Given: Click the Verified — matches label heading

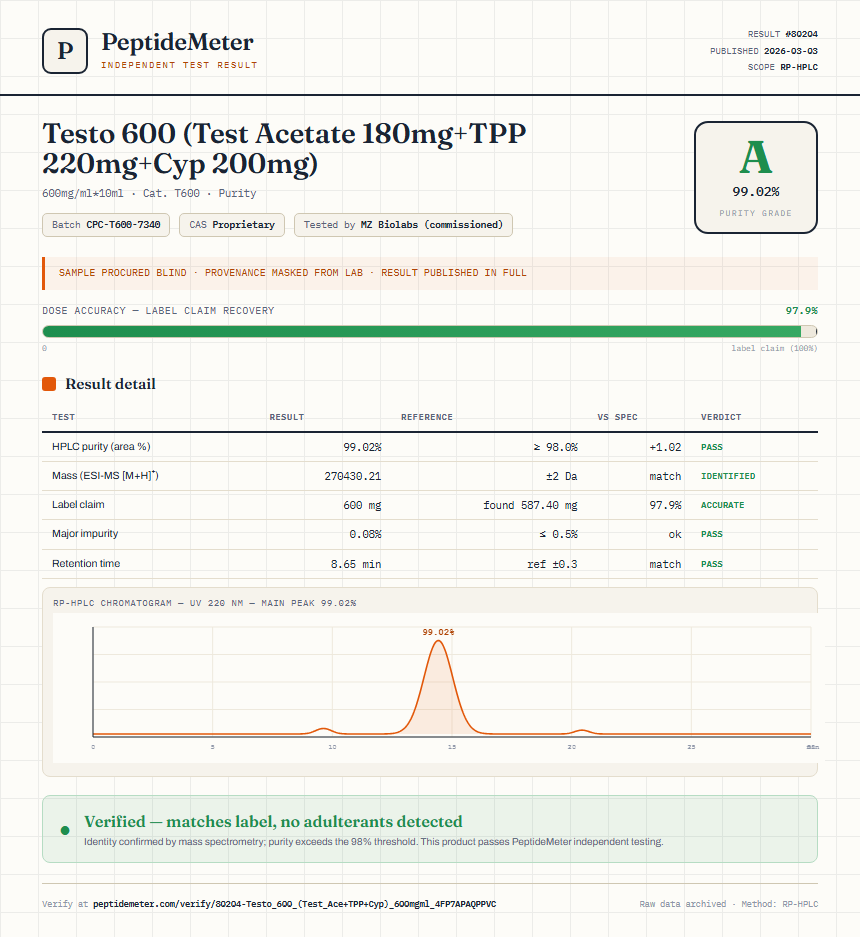Looking at the screenshot, I should (273, 822).
